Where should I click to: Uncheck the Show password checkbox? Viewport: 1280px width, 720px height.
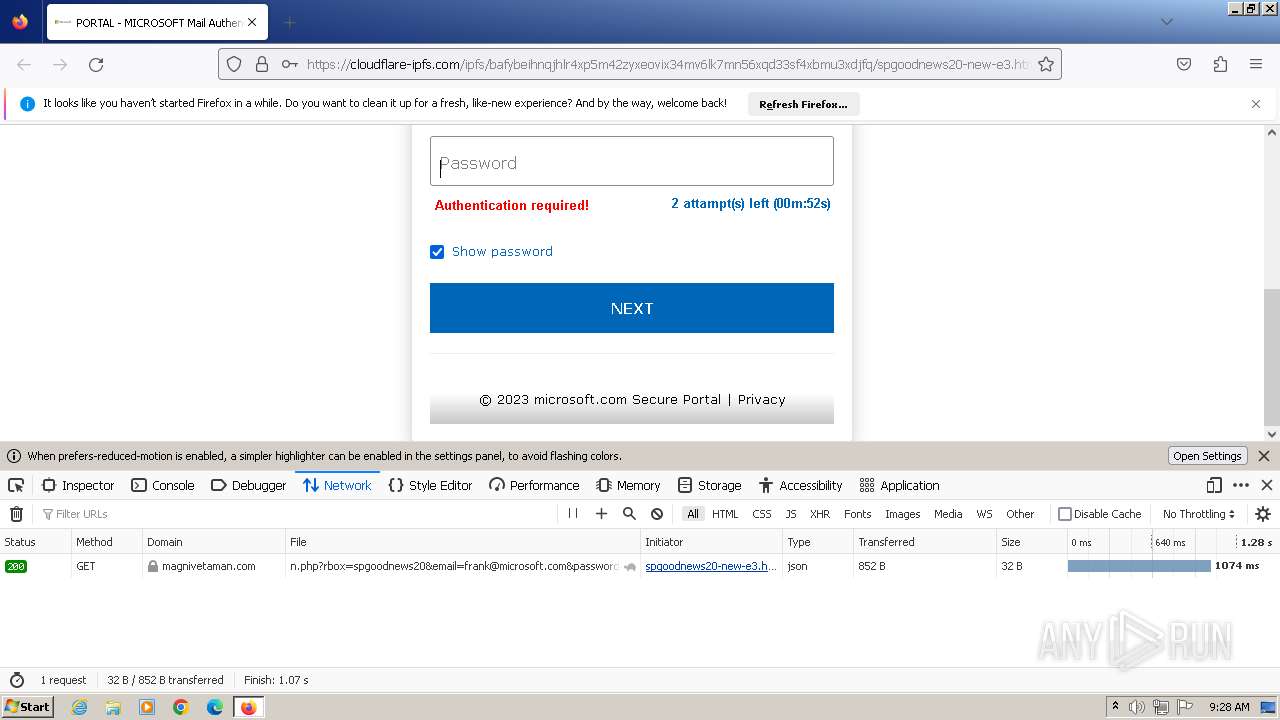point(437,252)
